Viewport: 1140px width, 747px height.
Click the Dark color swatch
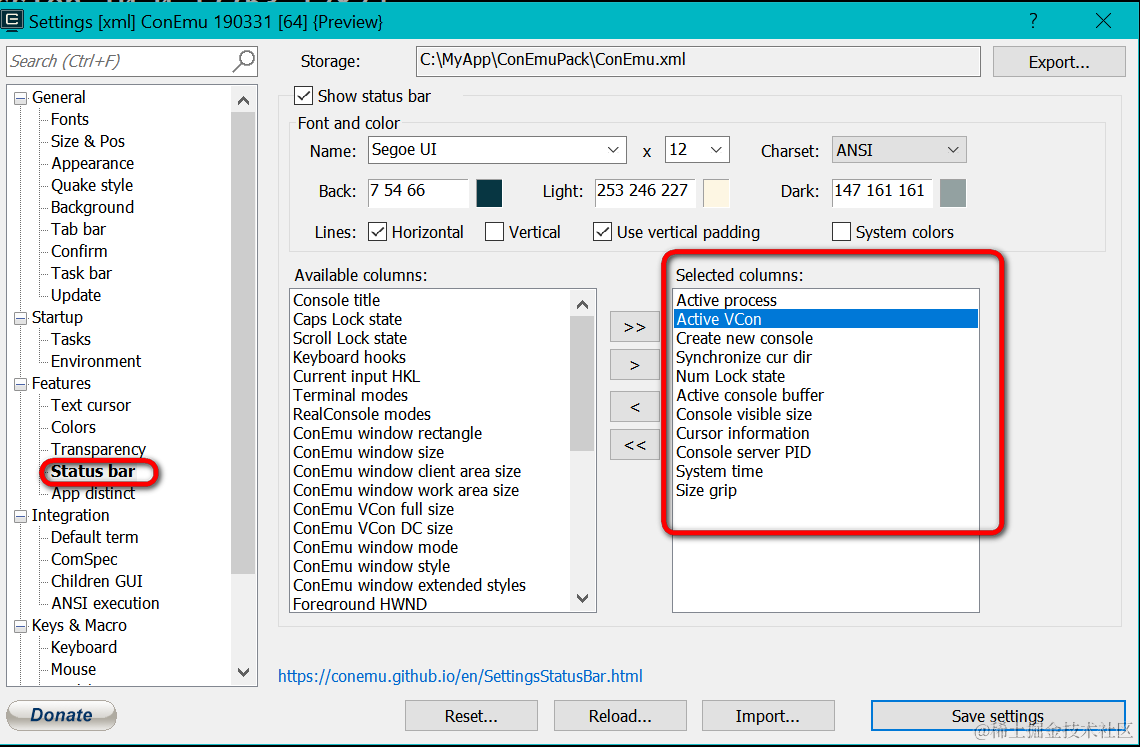click(953, 193)
